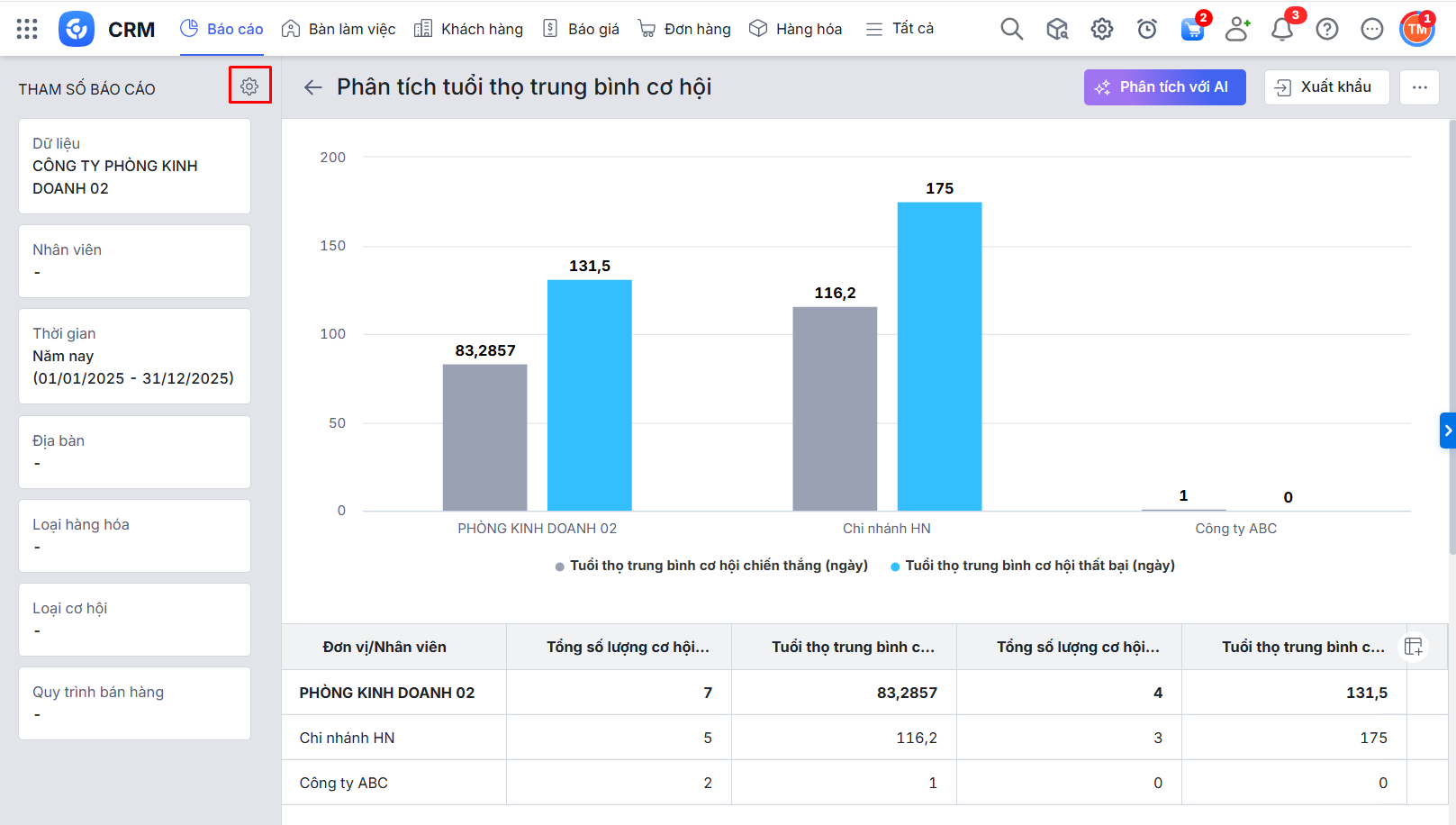Open the shopping cart icon
Image resolution: width=1456 pixels, height=825 pixels.
pyautogui.click(x=1192, y=29)
